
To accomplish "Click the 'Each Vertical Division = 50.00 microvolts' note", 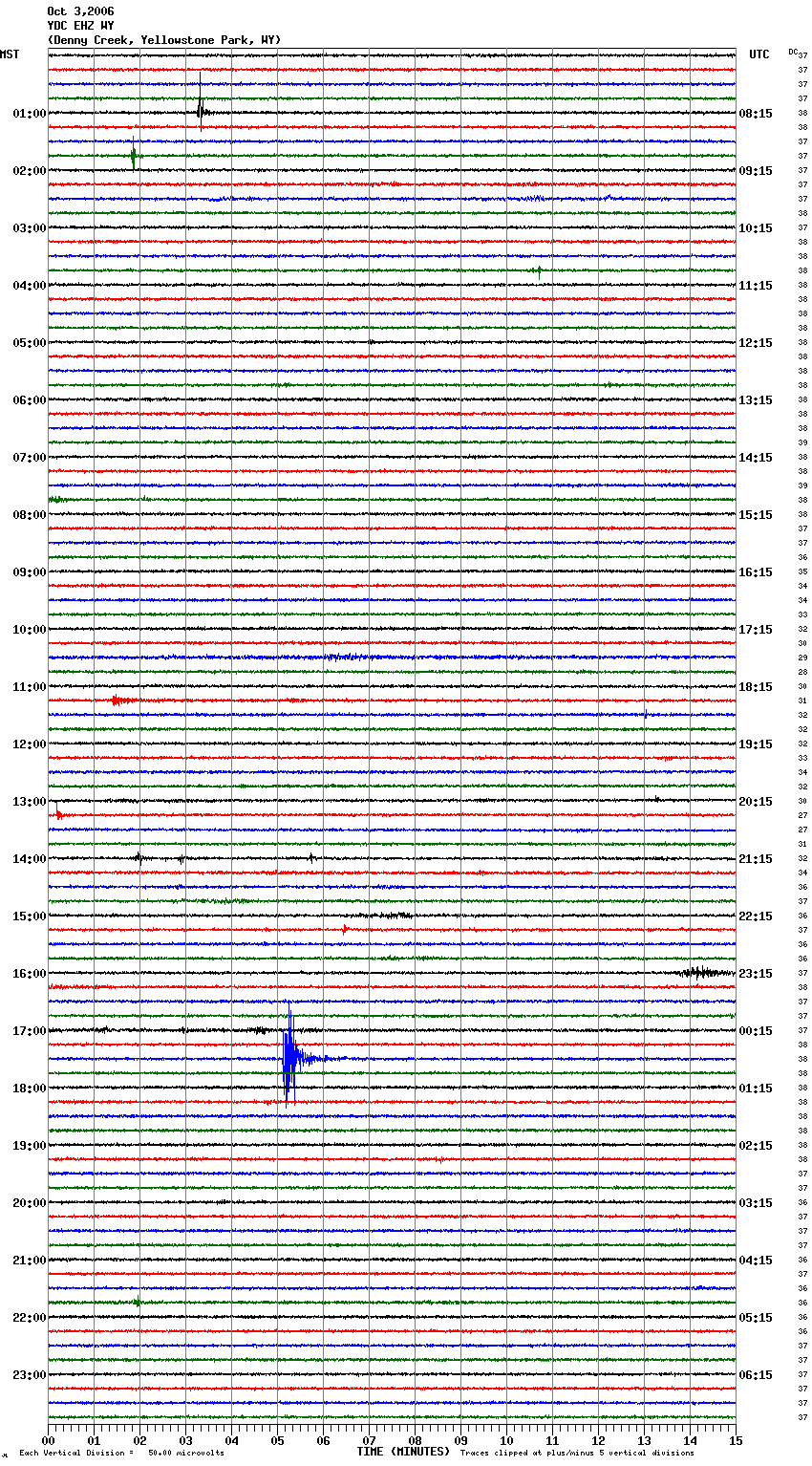I will point(121,1453).
